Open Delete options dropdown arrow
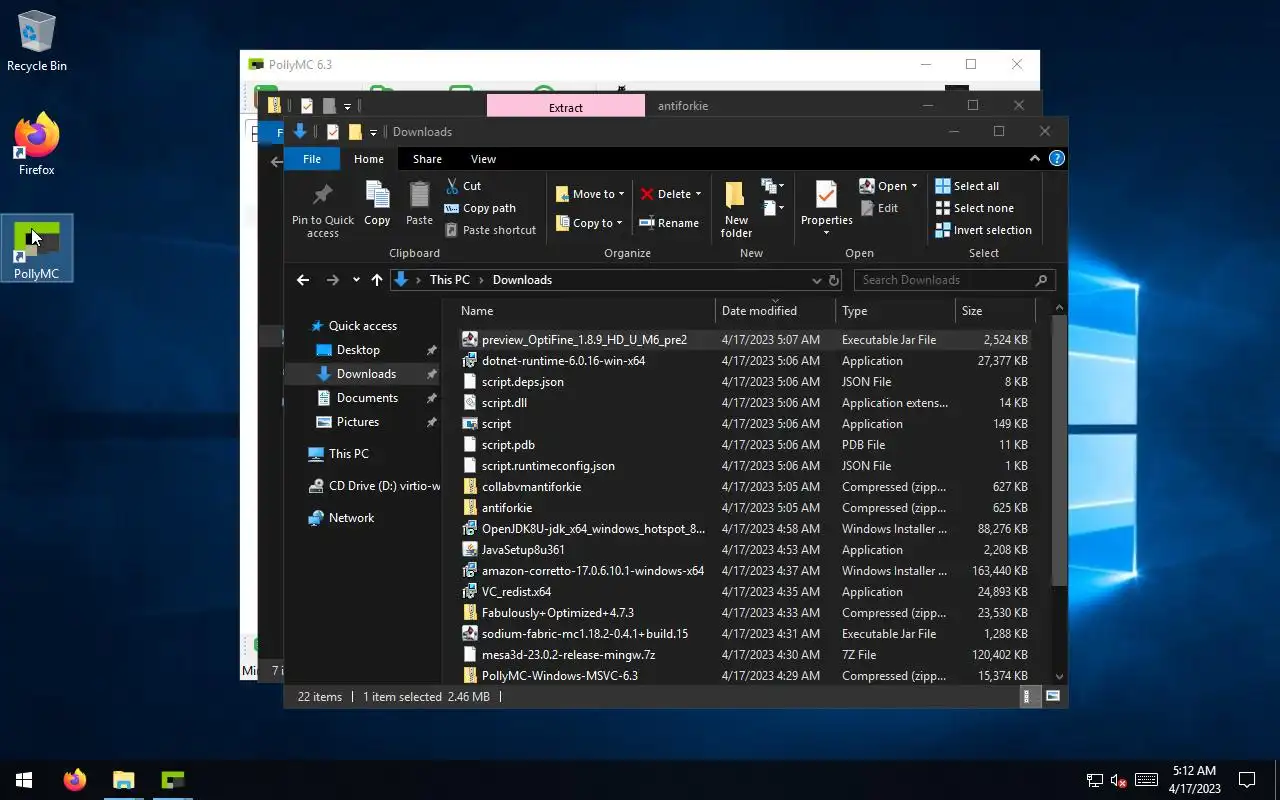Screen dimensions: 1280x800 [698, 194]
